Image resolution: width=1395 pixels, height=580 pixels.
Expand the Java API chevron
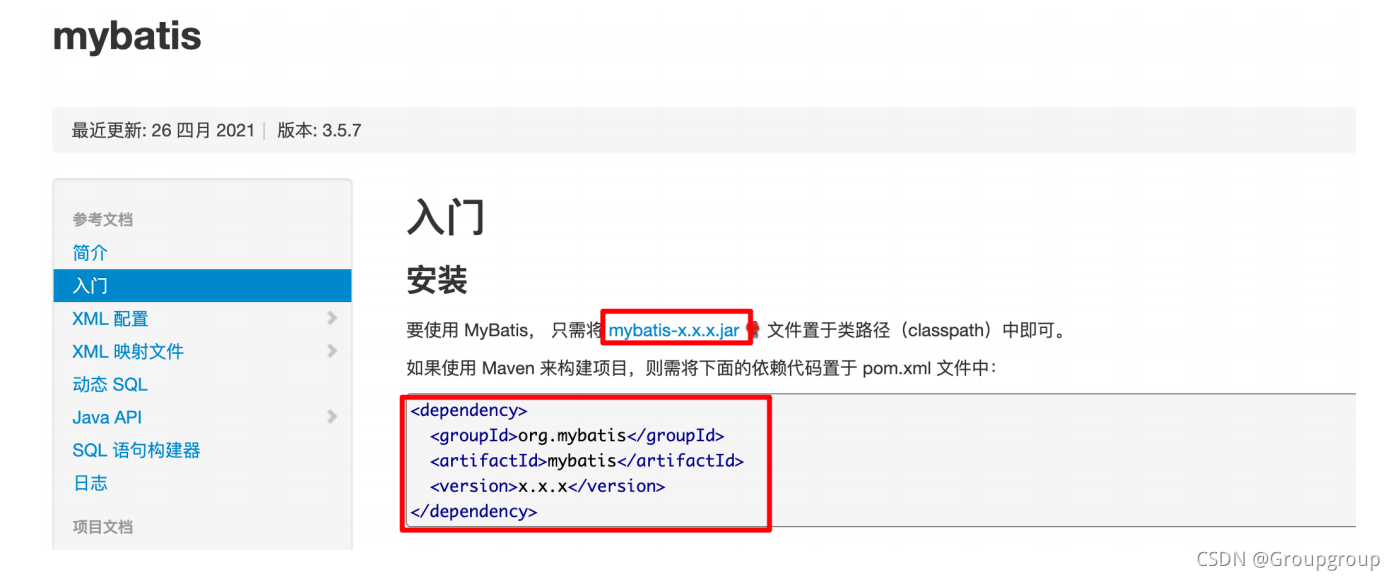point(332,417)
